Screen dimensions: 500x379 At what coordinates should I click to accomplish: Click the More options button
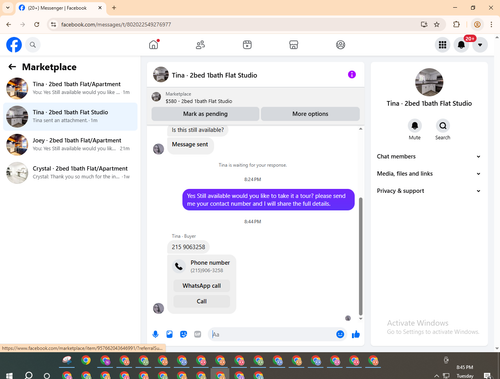click(310, 114)
